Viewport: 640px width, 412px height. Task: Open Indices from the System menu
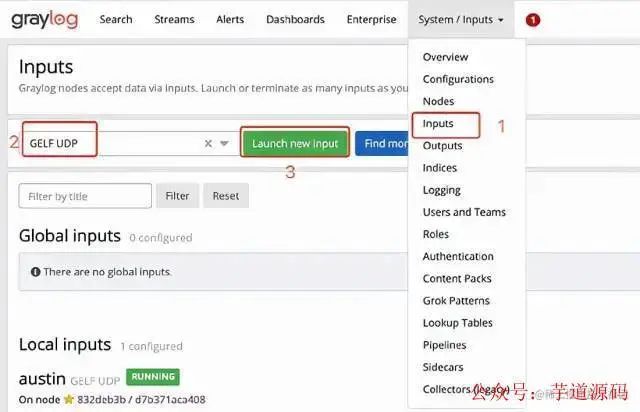coord(440,168)
